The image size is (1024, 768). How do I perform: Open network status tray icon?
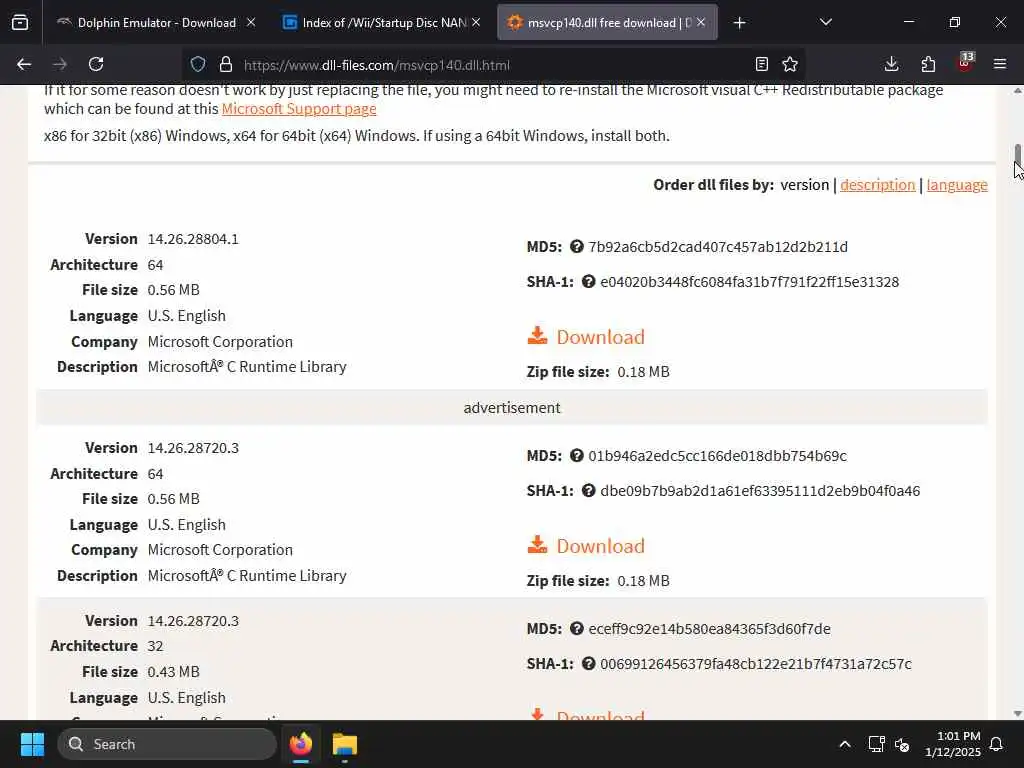pos(876,744)
